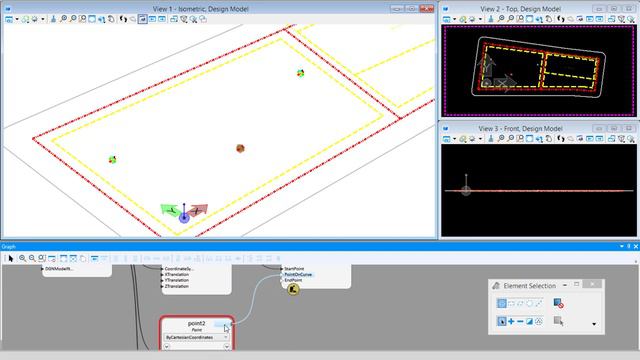Choose Block selection method in Element Selection

coord(511,303)
